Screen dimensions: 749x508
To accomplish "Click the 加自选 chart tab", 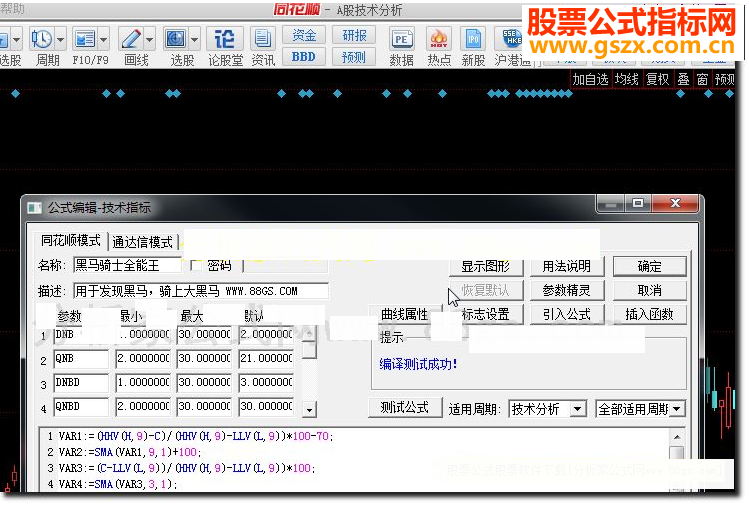I will [590, 79].
